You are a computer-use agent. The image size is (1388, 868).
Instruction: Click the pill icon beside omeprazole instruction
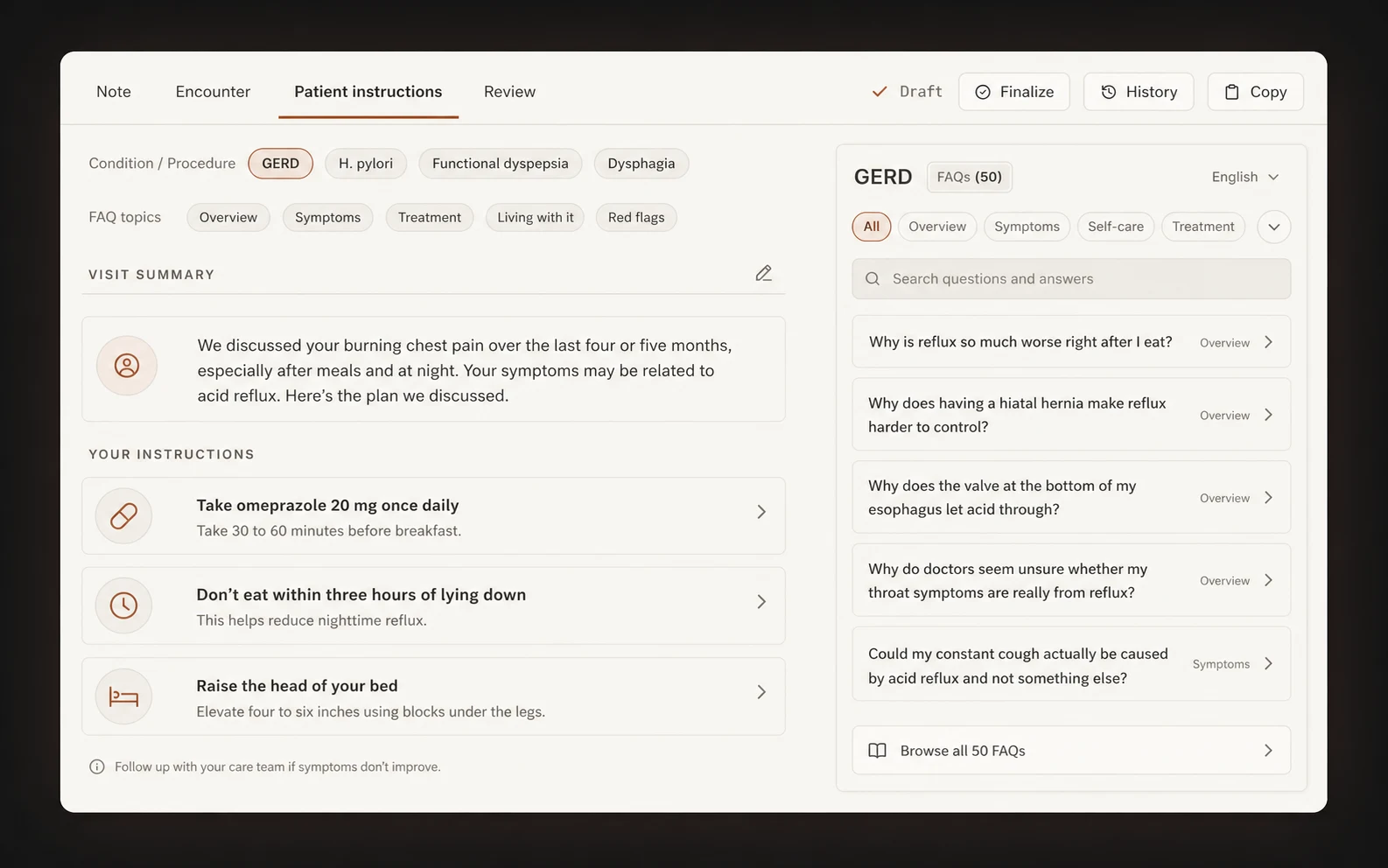123,516
